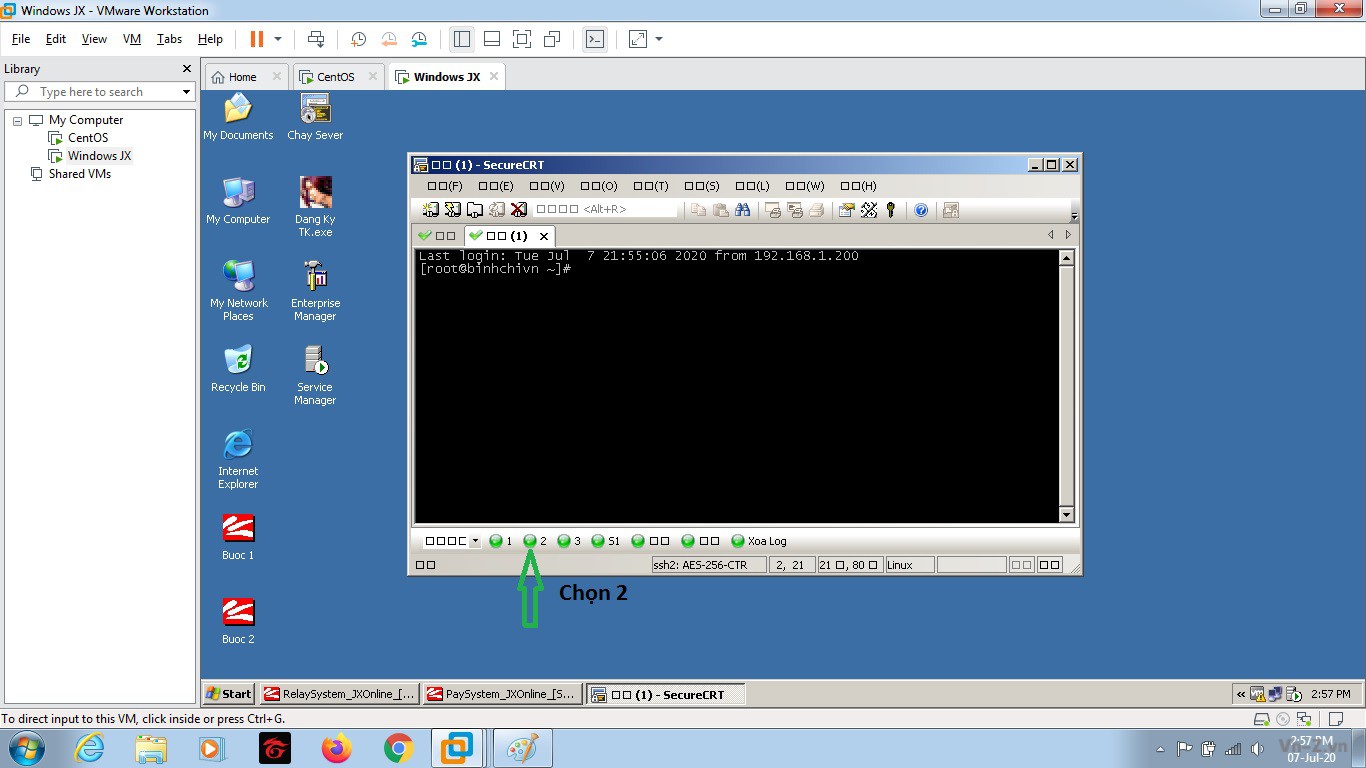Image resolution: width=1366 pixels, height=768 pixels.
Task: Click the Paste clipboard icon in SecureCRT
Action: click(x=720, y=210)
